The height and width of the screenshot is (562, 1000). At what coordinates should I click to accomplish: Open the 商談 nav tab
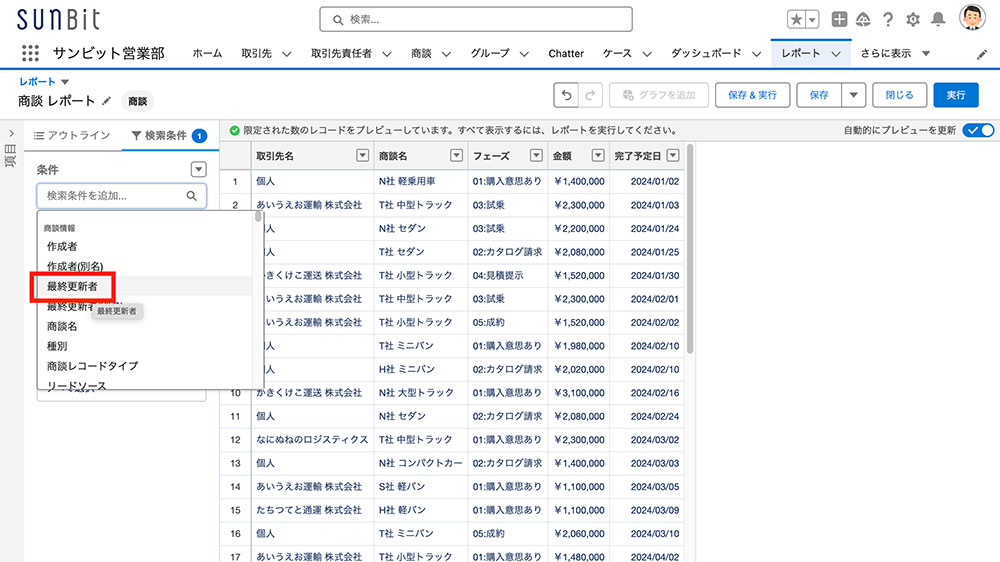[x=422, y=54]
